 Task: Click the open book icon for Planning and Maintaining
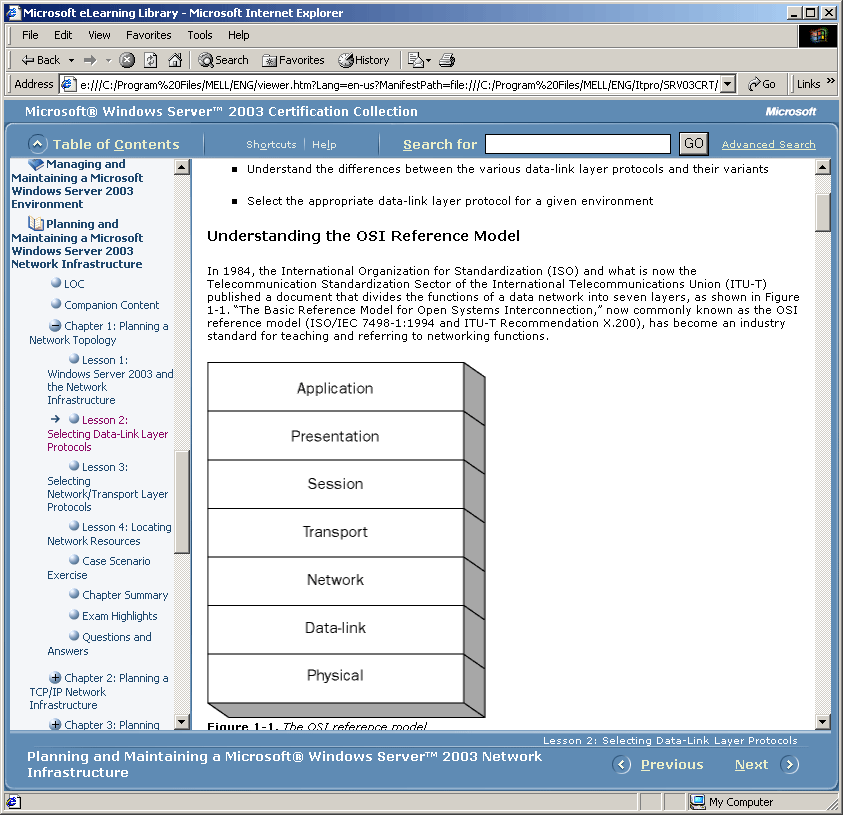click(36, 223)
